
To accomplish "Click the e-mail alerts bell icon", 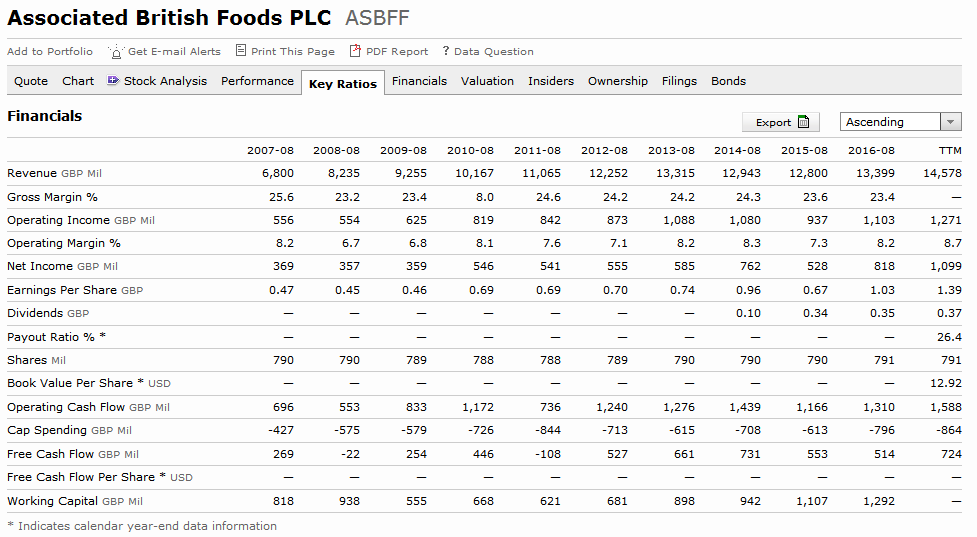I will click(x=116, y=51).
